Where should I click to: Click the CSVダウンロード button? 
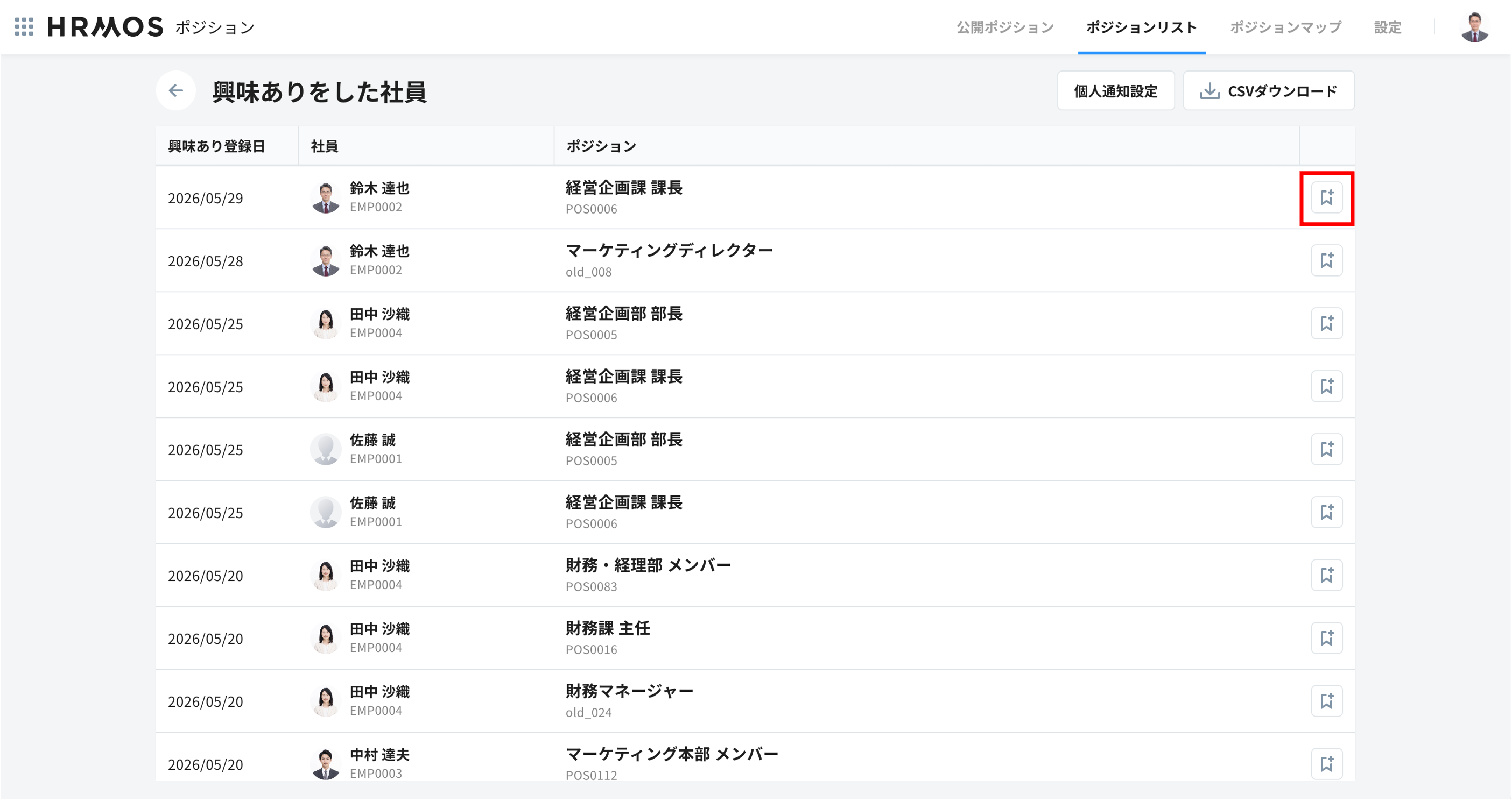(1268, 91)
